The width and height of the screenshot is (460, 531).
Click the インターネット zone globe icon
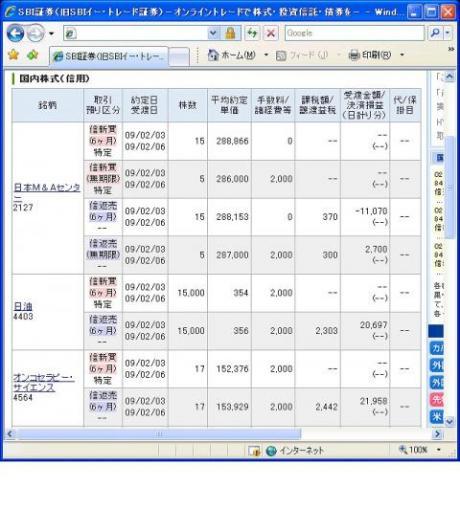pos(271,450)
